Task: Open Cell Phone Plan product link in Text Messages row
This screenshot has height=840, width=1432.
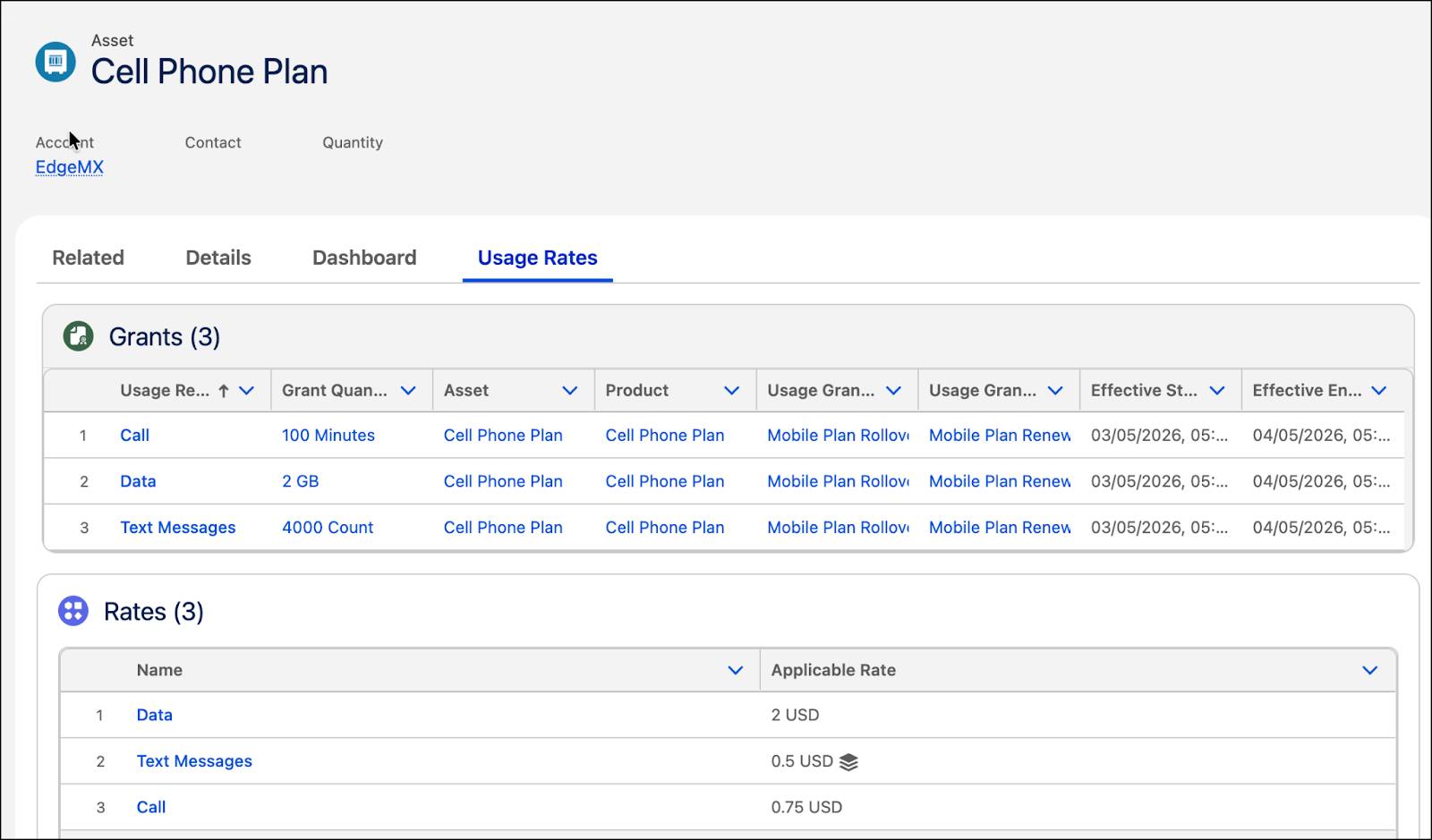Action: (665, 528)
